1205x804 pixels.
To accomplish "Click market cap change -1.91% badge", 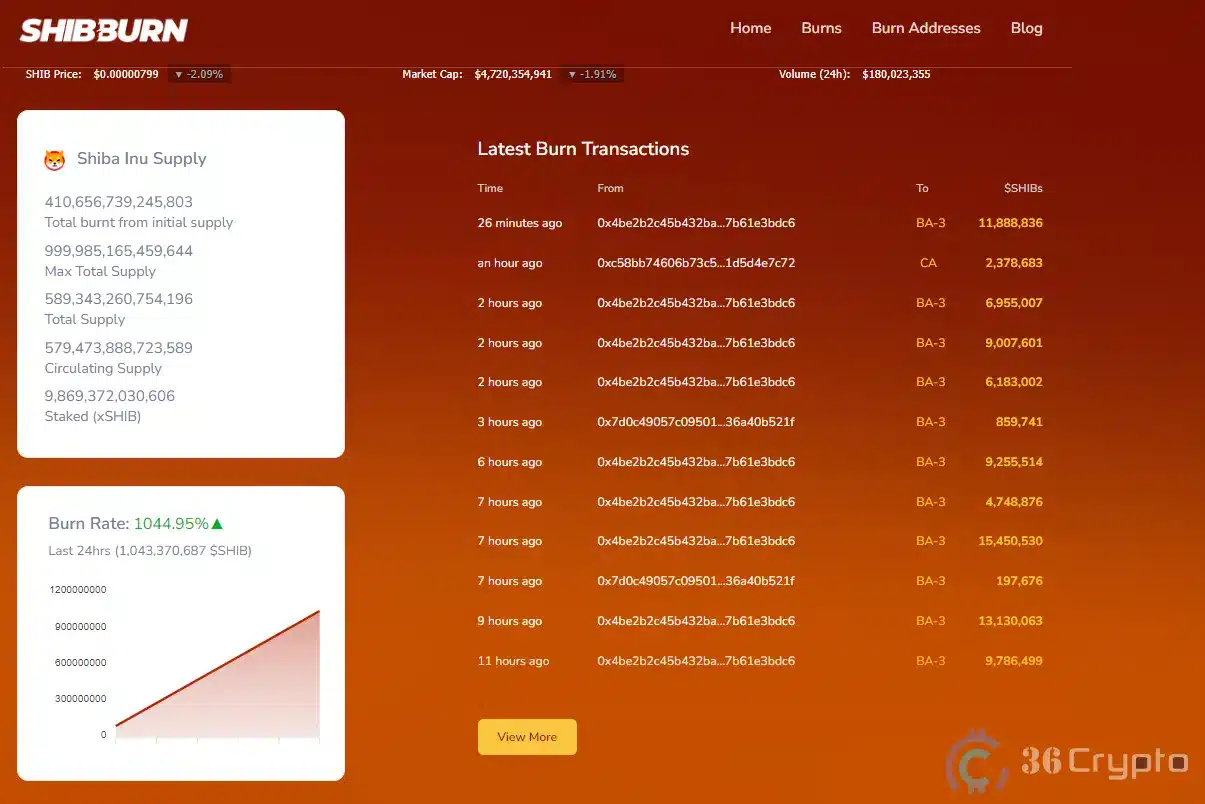I will [x=591, y=74].
